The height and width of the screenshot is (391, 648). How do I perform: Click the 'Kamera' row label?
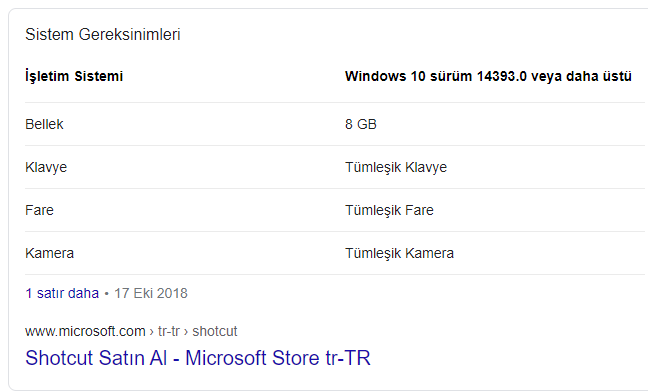coord(50,253)
